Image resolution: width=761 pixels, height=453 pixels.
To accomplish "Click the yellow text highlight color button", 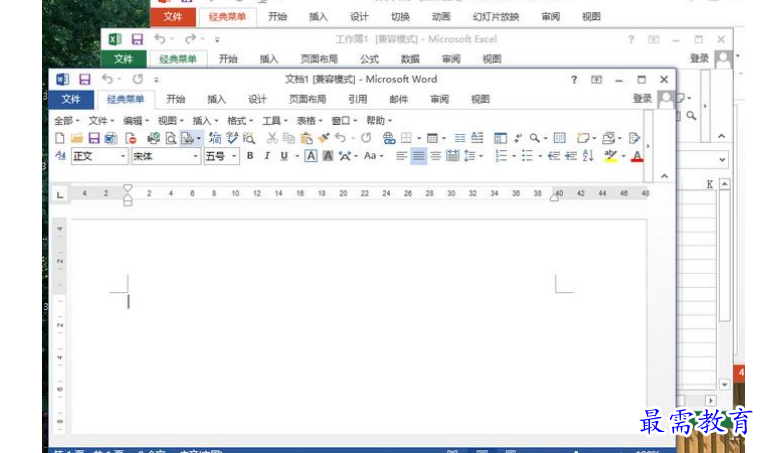I will [610, 156].
